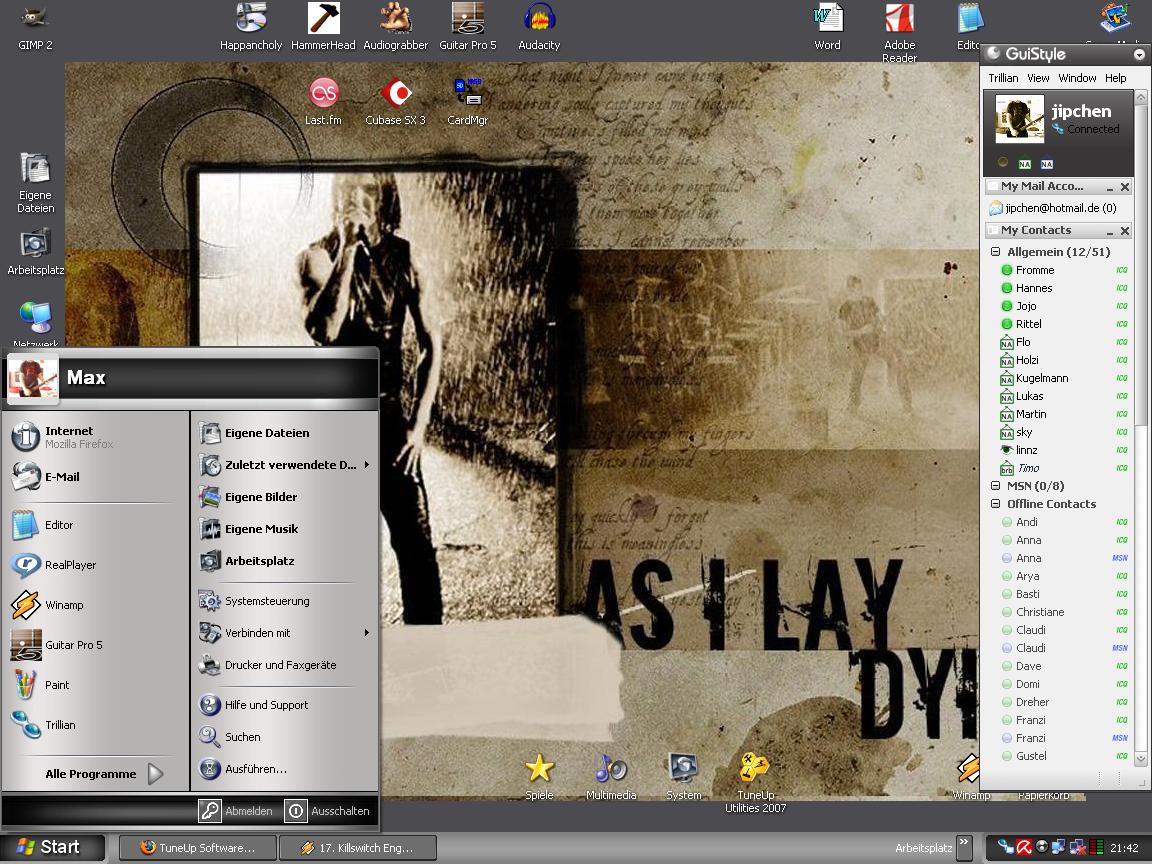Switch to 17. Killswitch Eng... taskbar button
1152x864 pixels.
(358, 848)
